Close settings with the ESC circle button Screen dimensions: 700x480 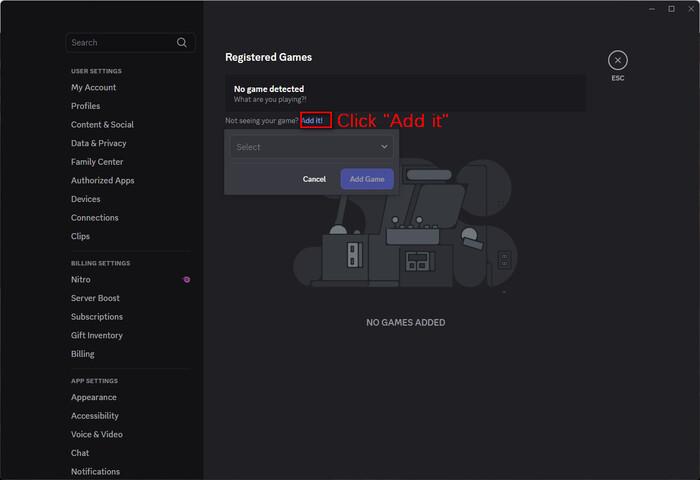coord(617,60)
